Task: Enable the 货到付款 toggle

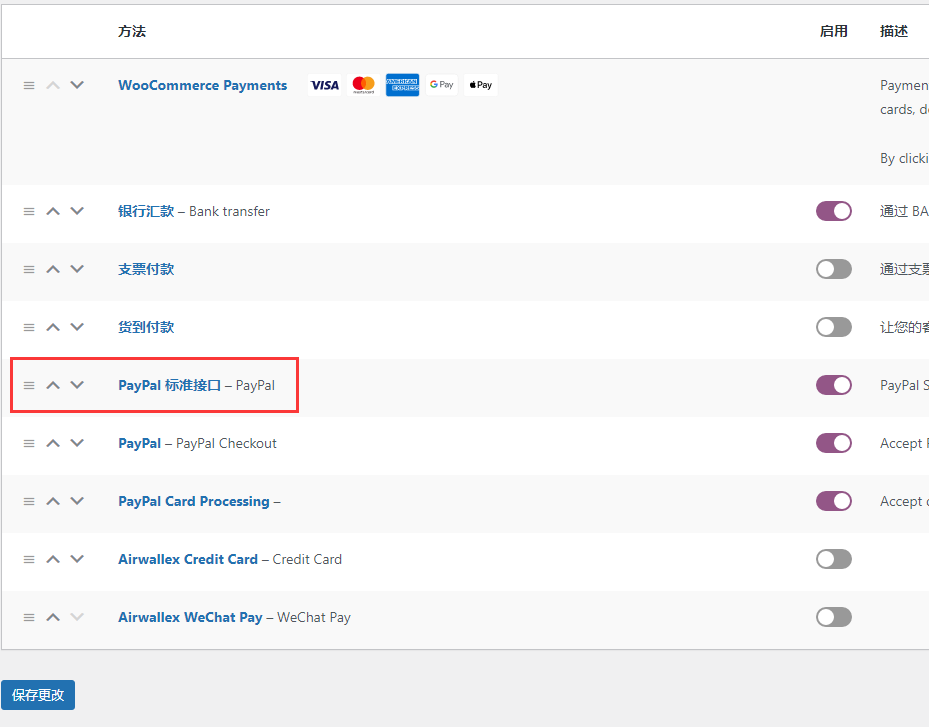Action: pyautogui.click(x=834, y=327)
